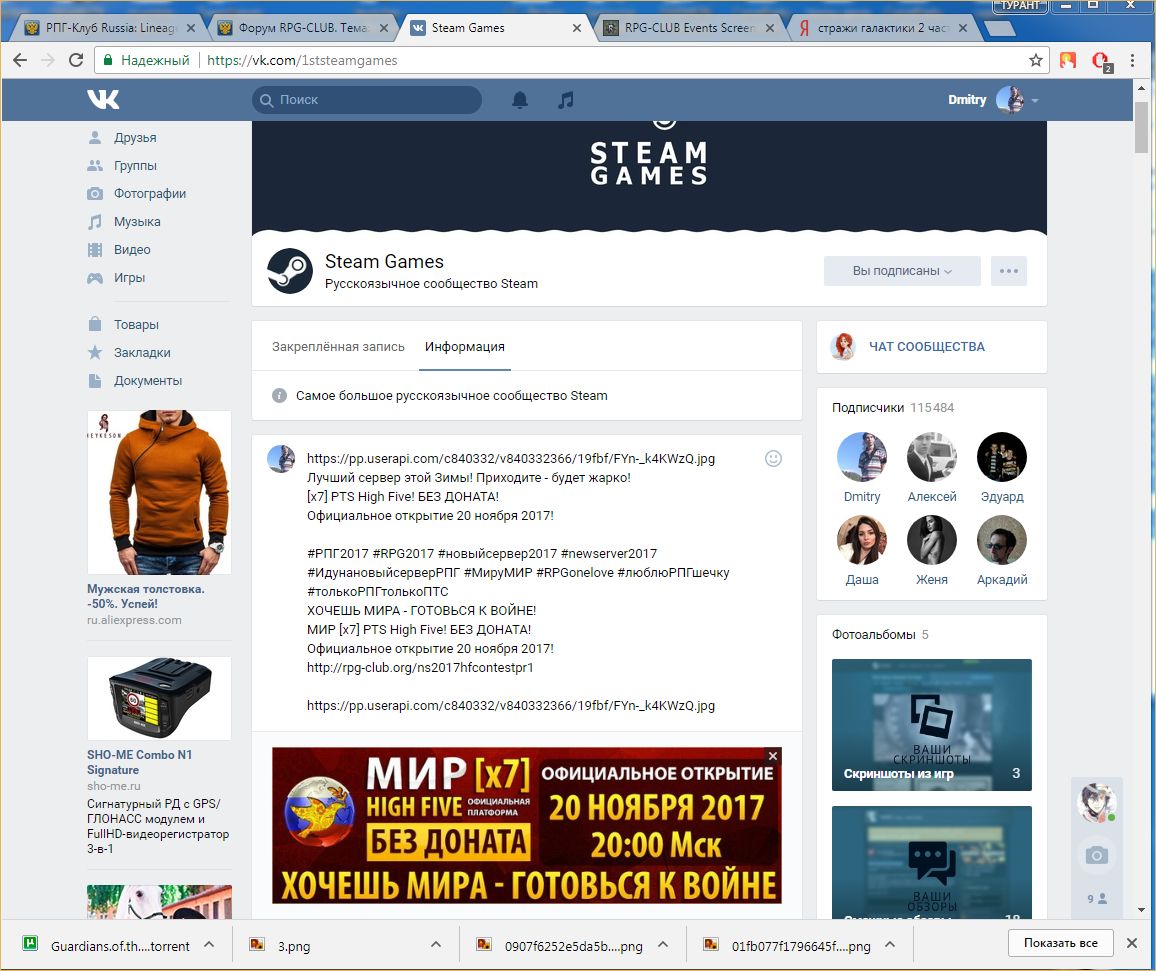Open notifications bell icon
Viewport: 1156px width, 971px height.
point(520,100)
